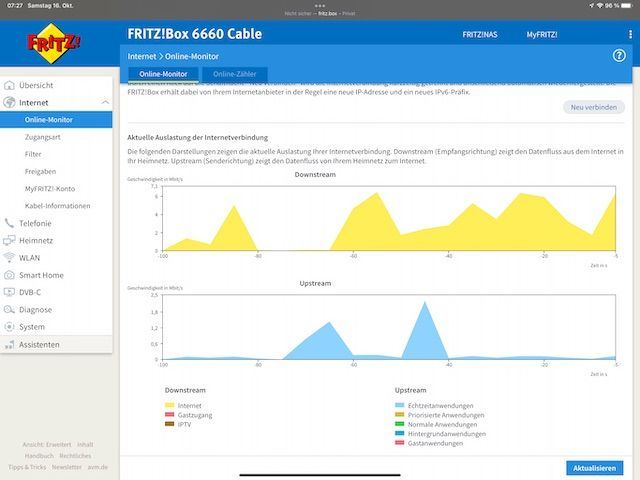
Task: Open the Tipps & Tricks footer link
Action: tap(27, 467)
